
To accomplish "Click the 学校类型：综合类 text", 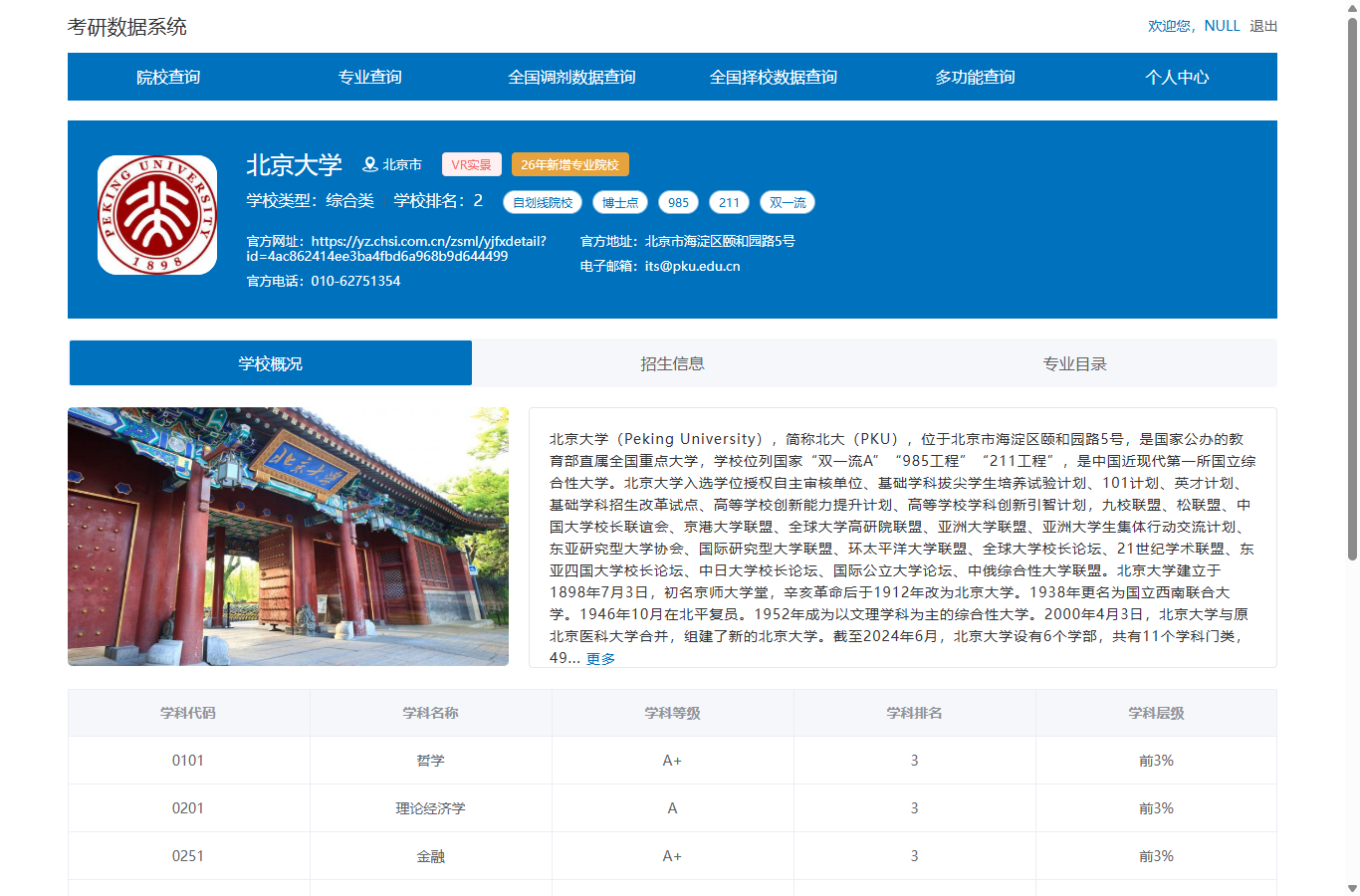I will [x=311, y=201].
